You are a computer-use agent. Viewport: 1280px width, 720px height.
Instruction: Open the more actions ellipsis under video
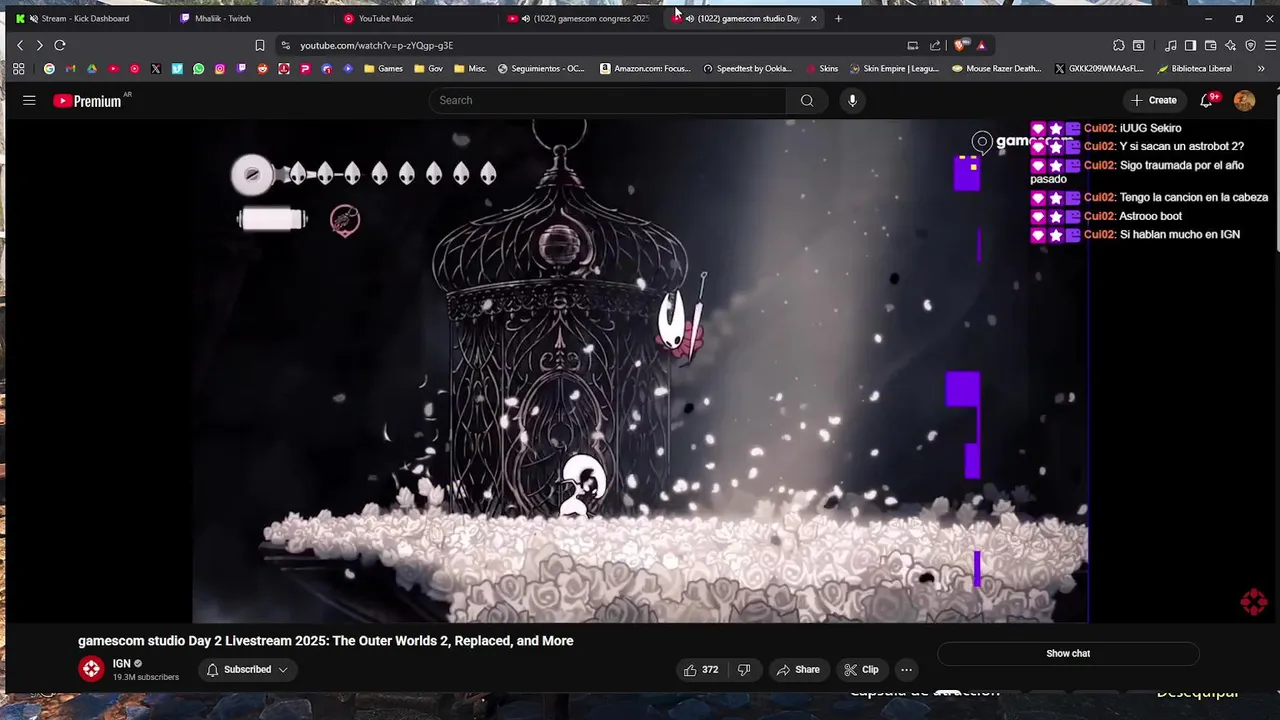(x=906, y=670)
